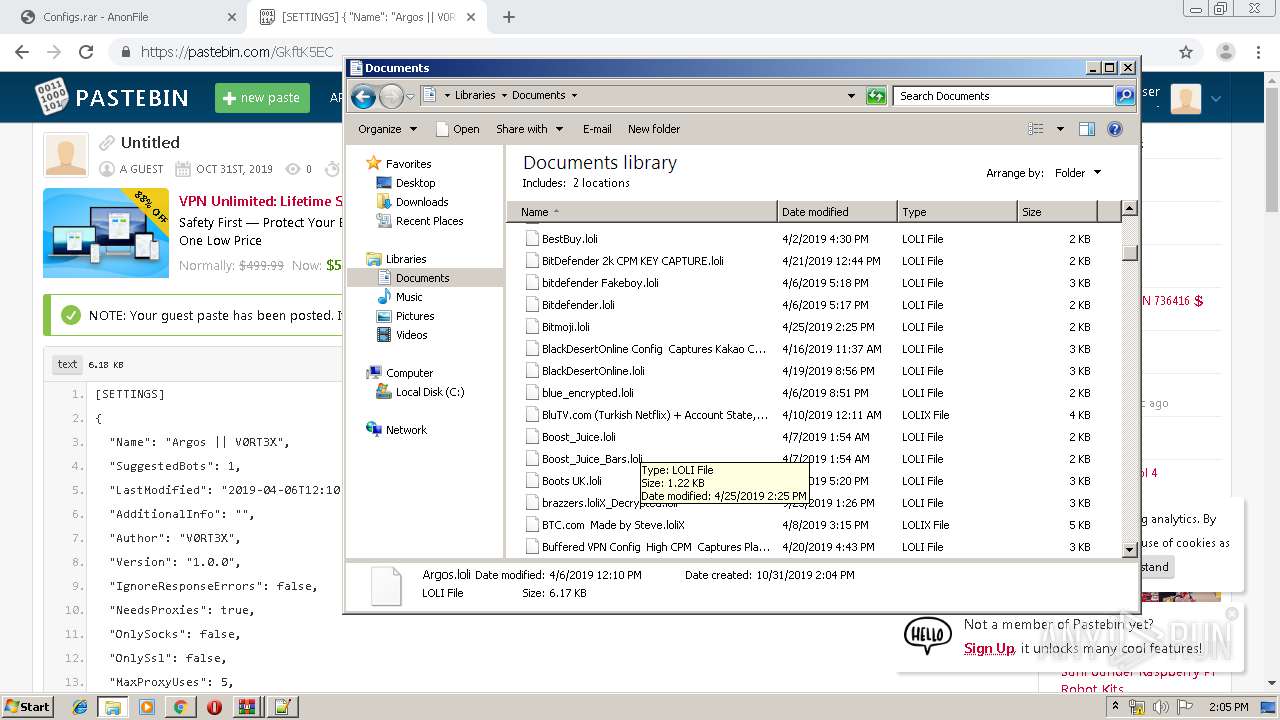Open Network in navigation pane

tap(406, 430)
